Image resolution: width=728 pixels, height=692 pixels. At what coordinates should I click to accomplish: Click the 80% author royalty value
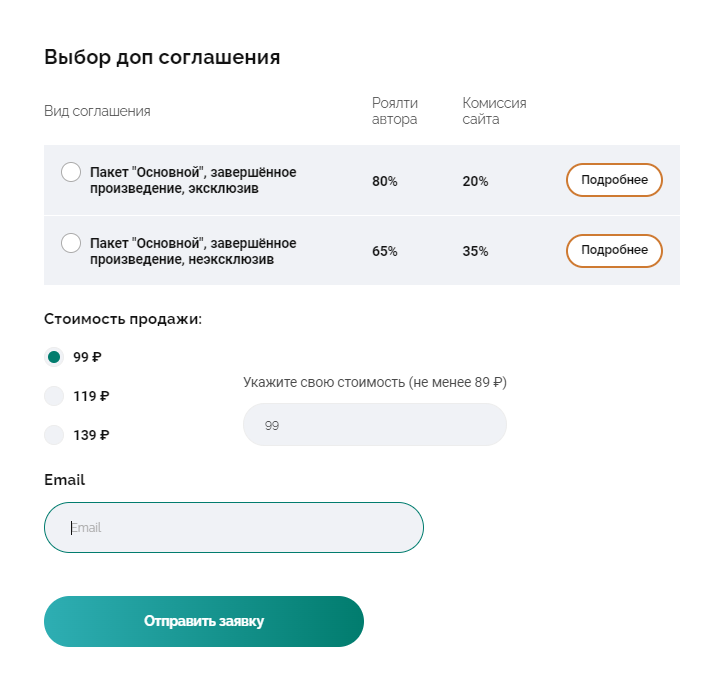[385, 181]
